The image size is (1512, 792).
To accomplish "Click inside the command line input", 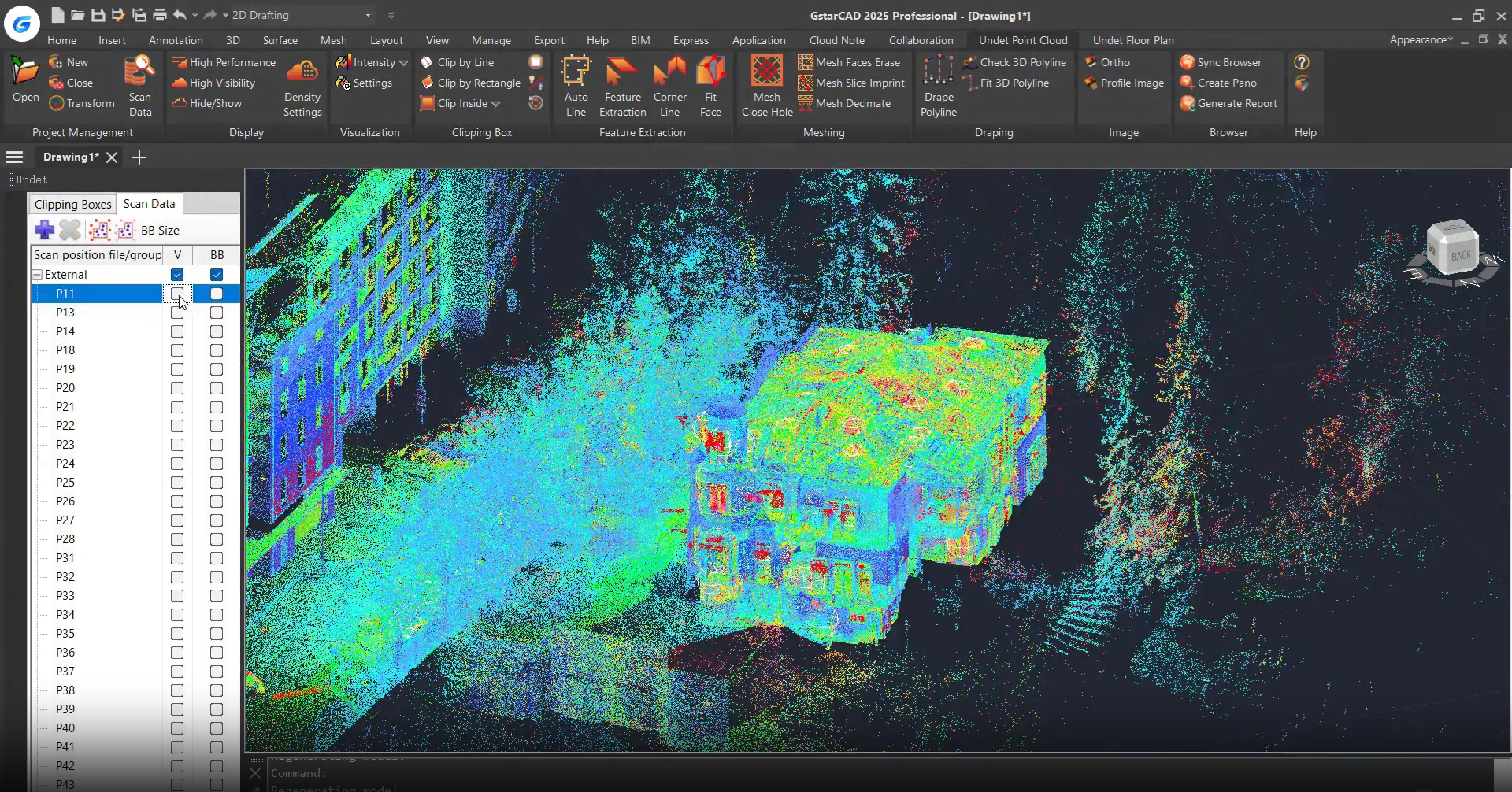I will [472, 773].
